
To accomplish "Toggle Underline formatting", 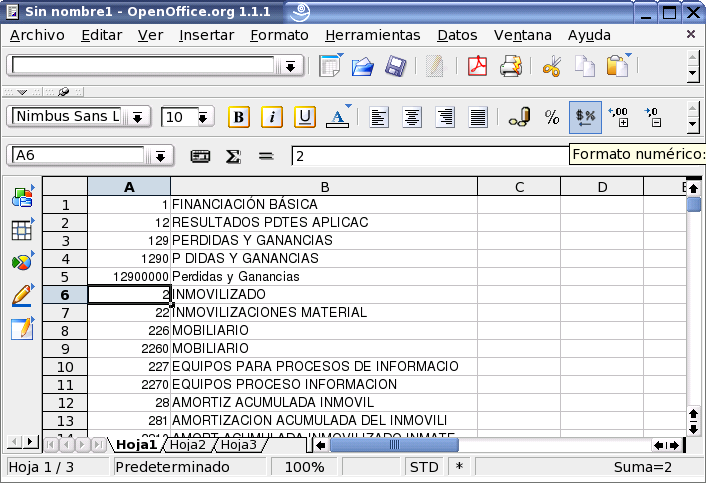I will point(305,117).
